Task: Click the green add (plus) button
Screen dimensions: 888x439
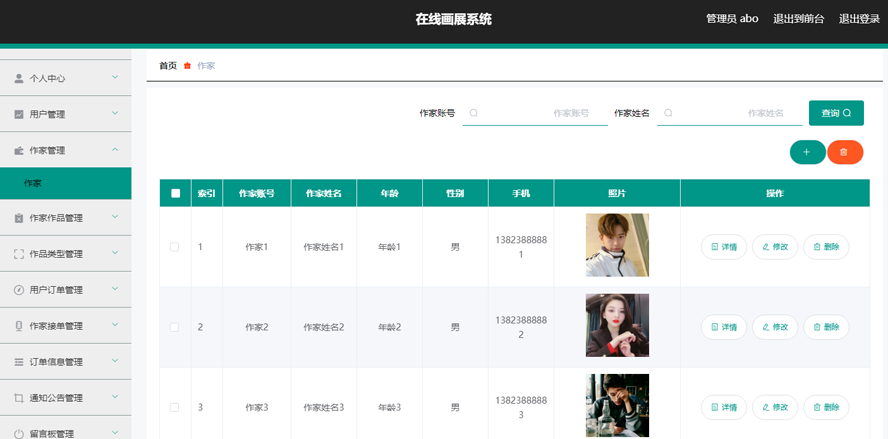Action: click(807, 152)
